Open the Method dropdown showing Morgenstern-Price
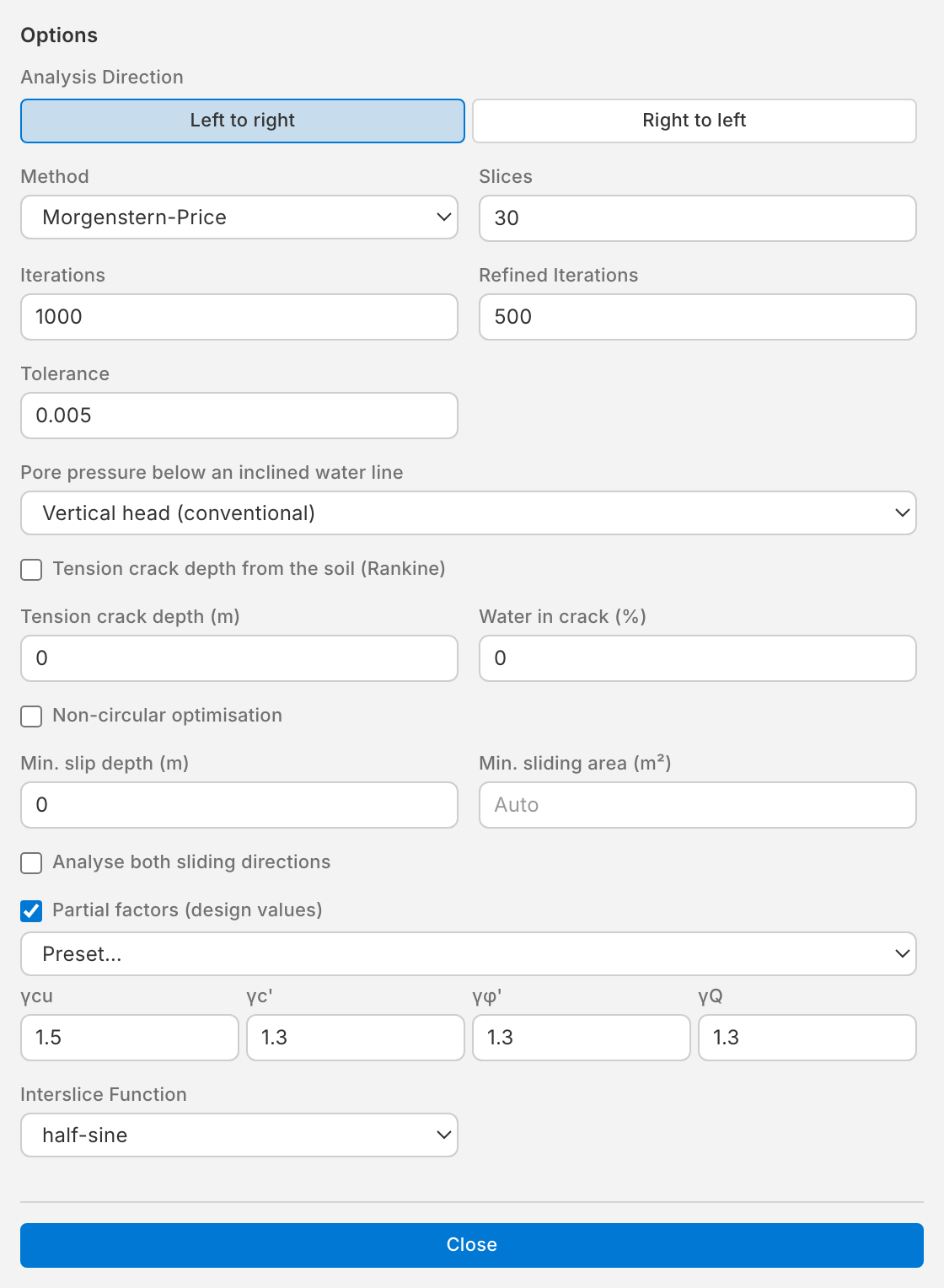This screenshot has width=944, height=1288. click(239, 217)
